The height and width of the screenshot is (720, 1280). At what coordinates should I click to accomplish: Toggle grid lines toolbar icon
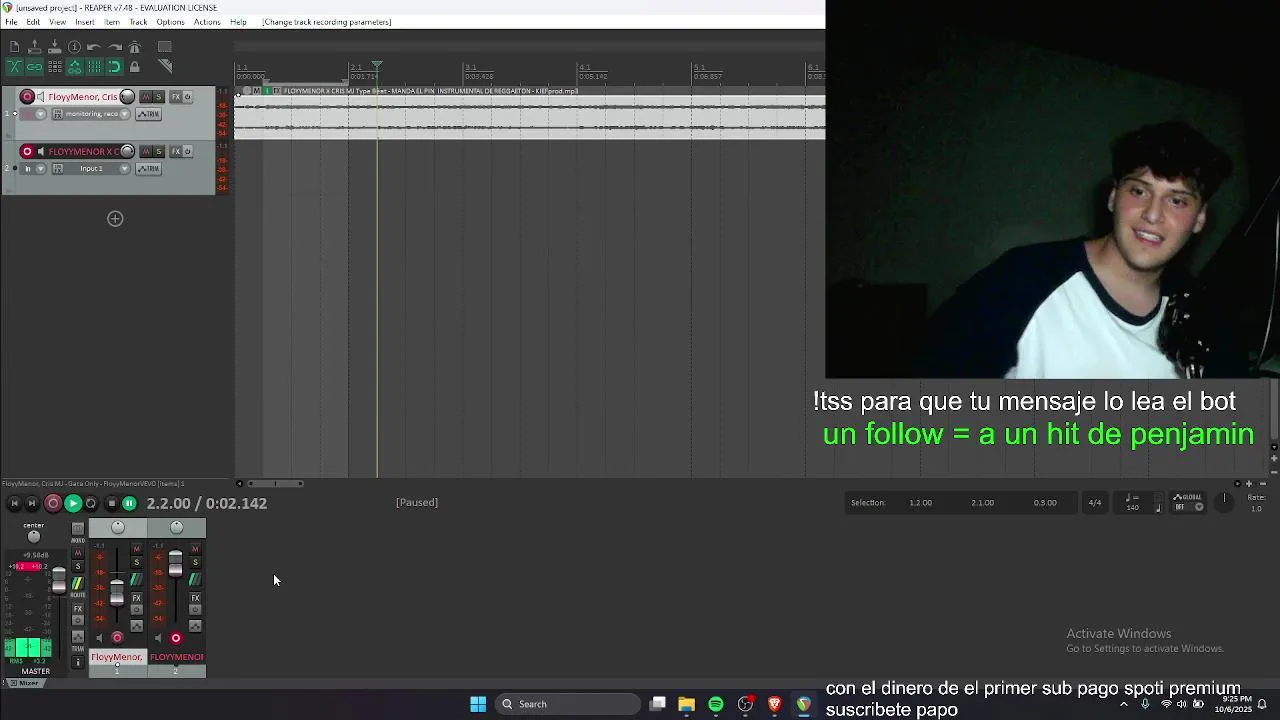point(94,67)
